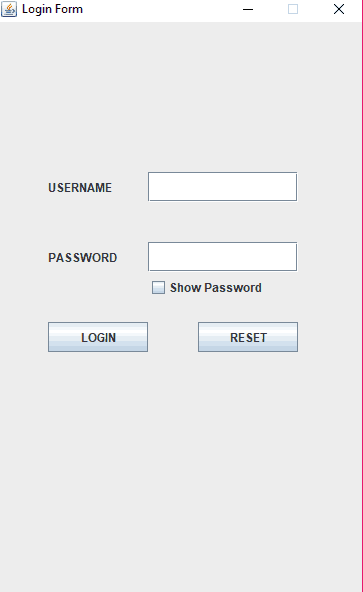Click the PASSWORD label
The width and height of the screenshot is (363, 592).
[x=82, y=257]
